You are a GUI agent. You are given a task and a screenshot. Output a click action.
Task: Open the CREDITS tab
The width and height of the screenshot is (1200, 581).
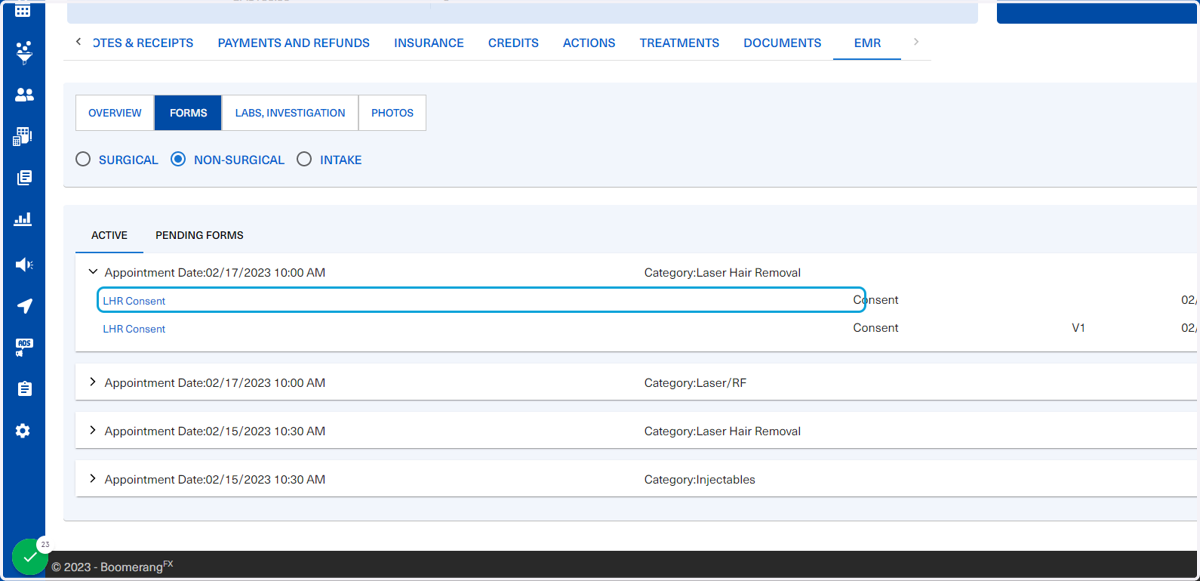(x=513, y=43)
